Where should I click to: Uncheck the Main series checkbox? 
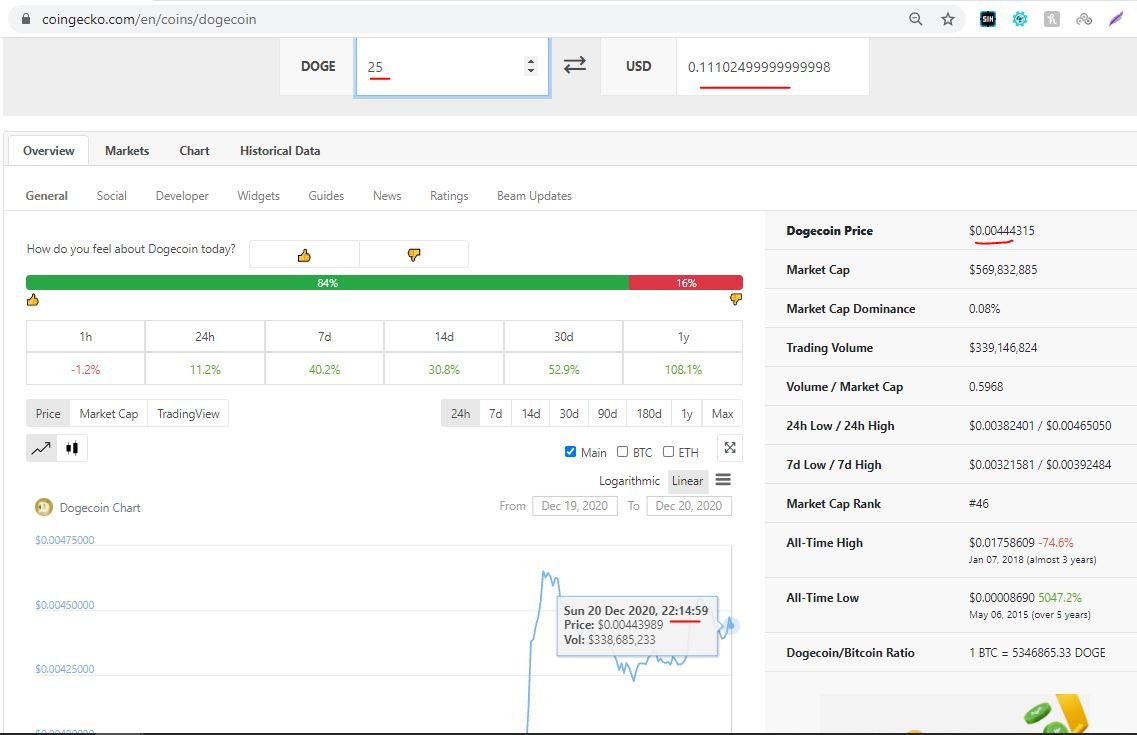click(571, 452)
